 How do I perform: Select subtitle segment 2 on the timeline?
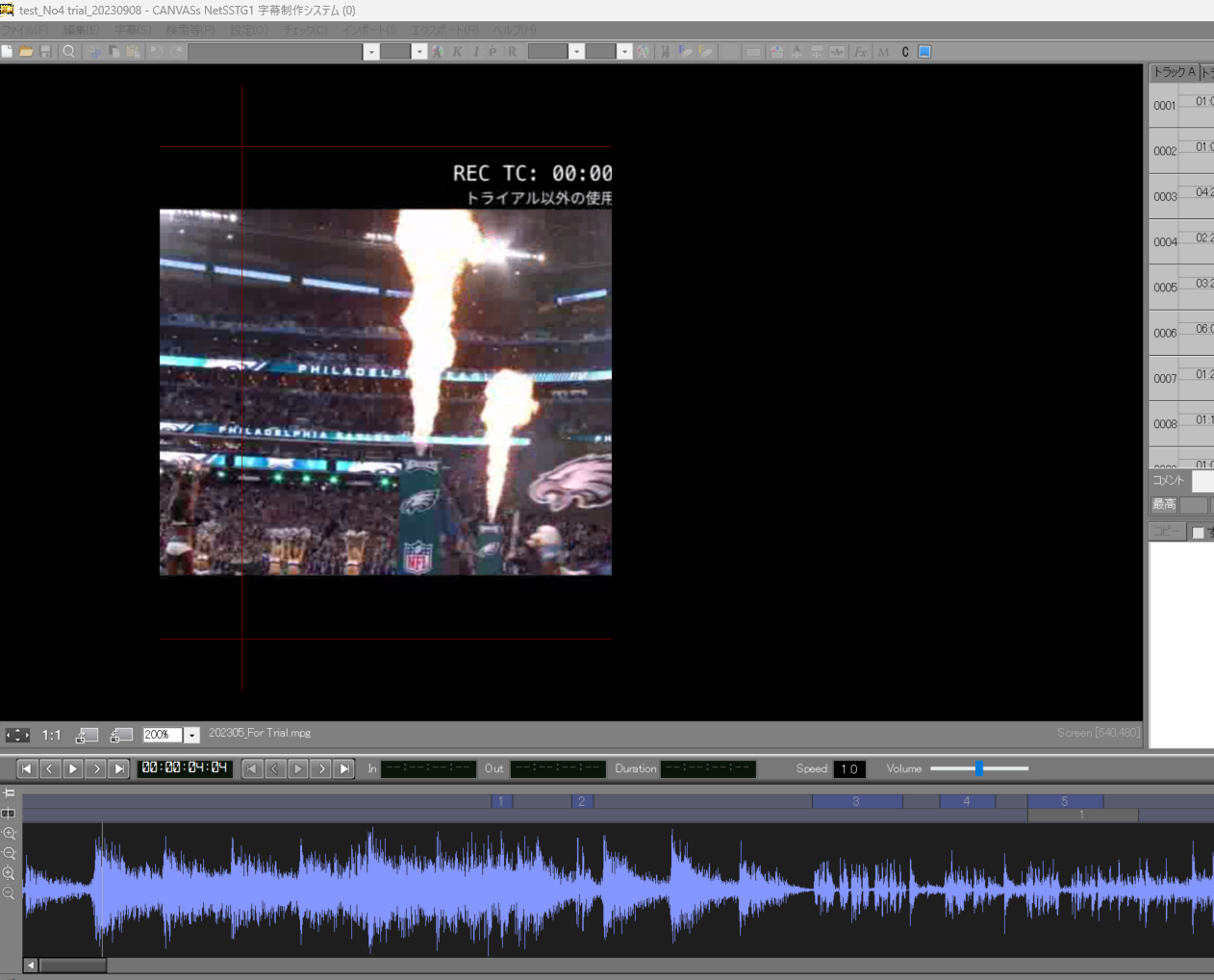pyautogui.click(x=581, y=801)
